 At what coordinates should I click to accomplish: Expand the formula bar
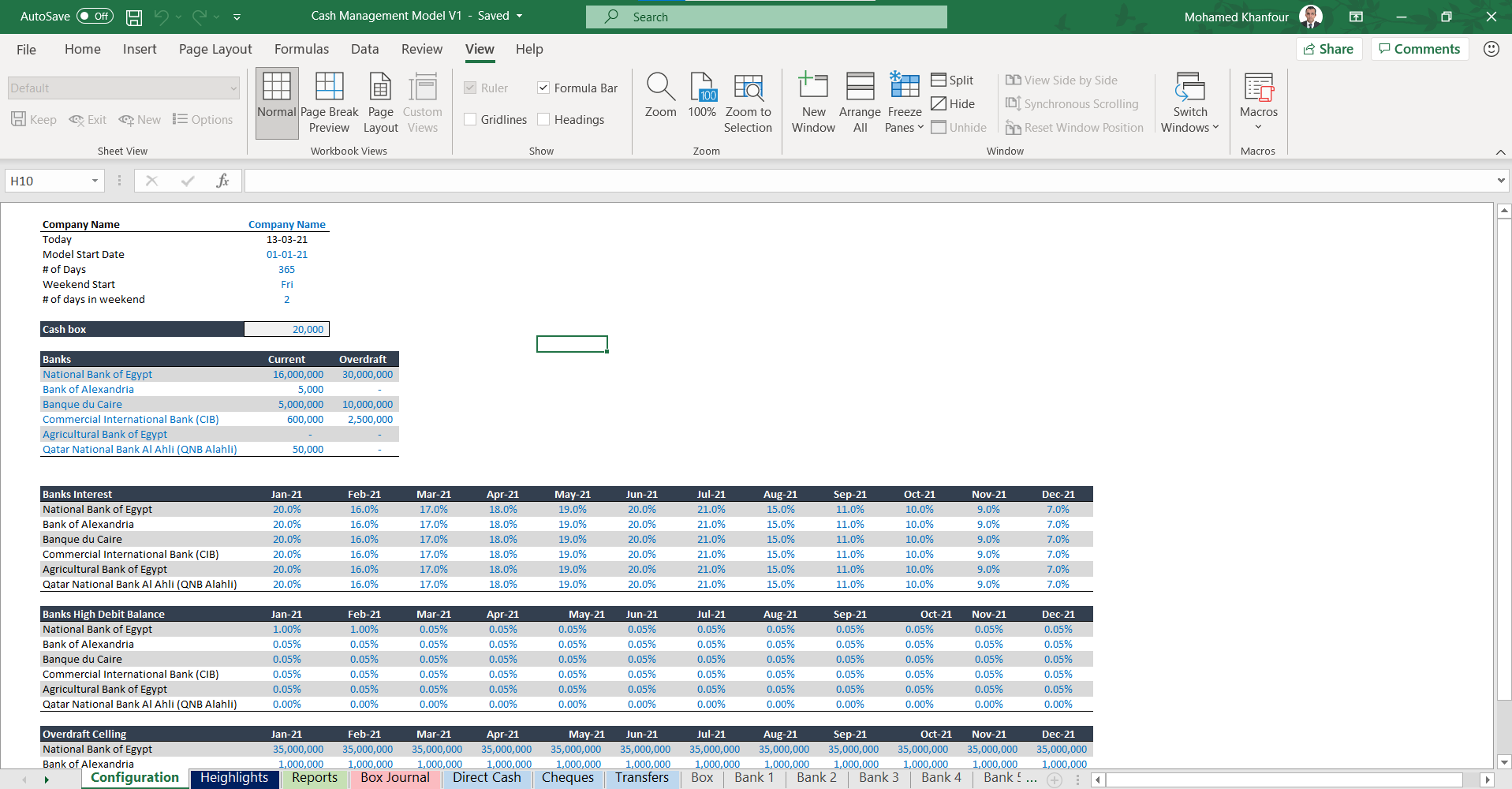(1501, 181)
